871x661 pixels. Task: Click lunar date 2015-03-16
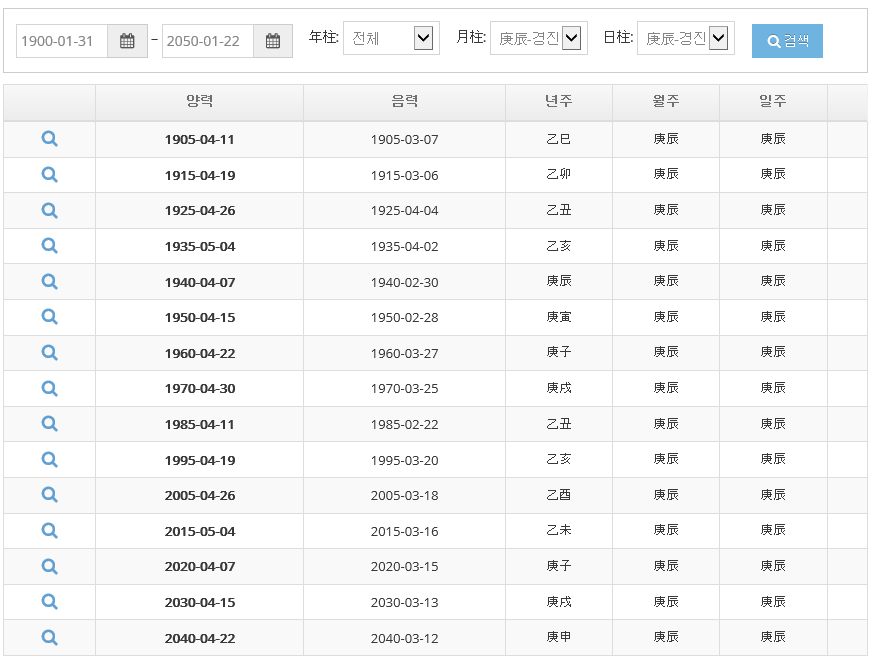click(404, 532)
